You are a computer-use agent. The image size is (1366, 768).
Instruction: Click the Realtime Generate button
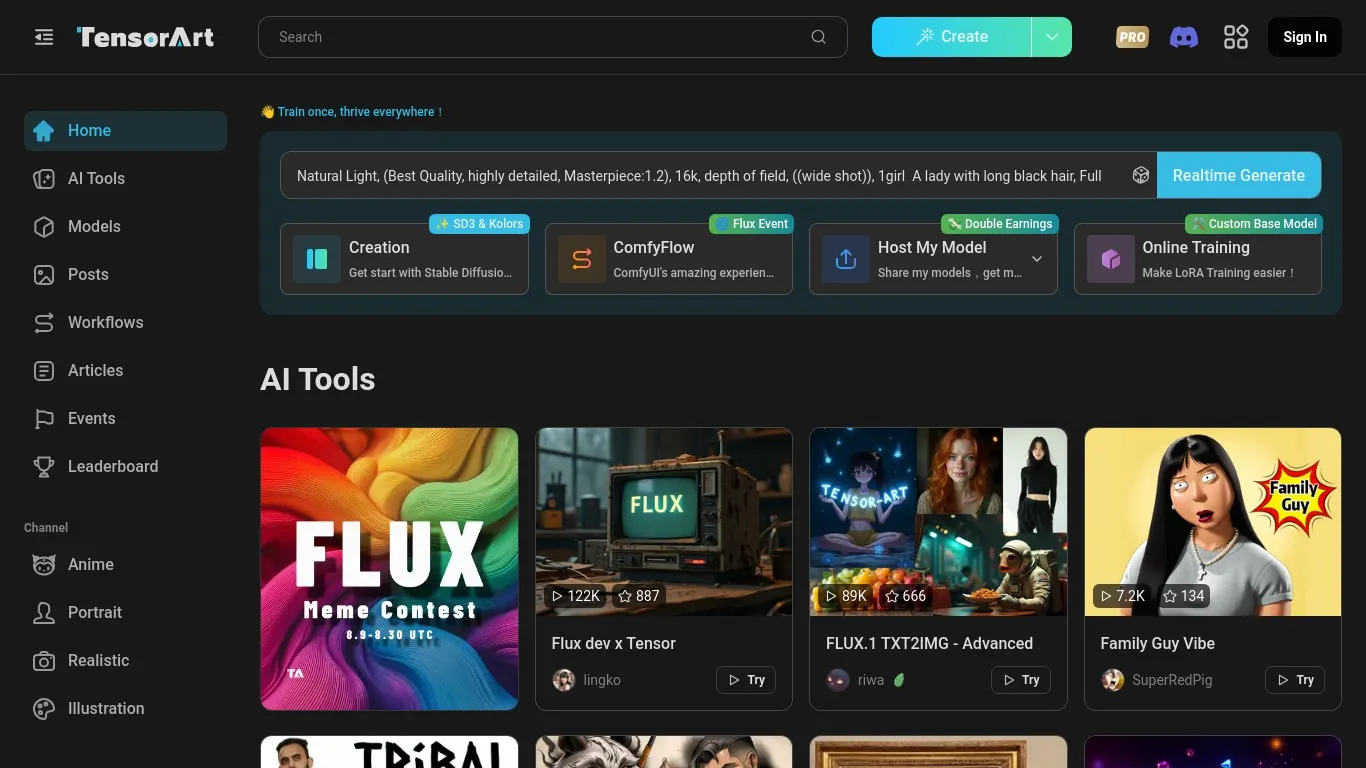pos(1238,176)
